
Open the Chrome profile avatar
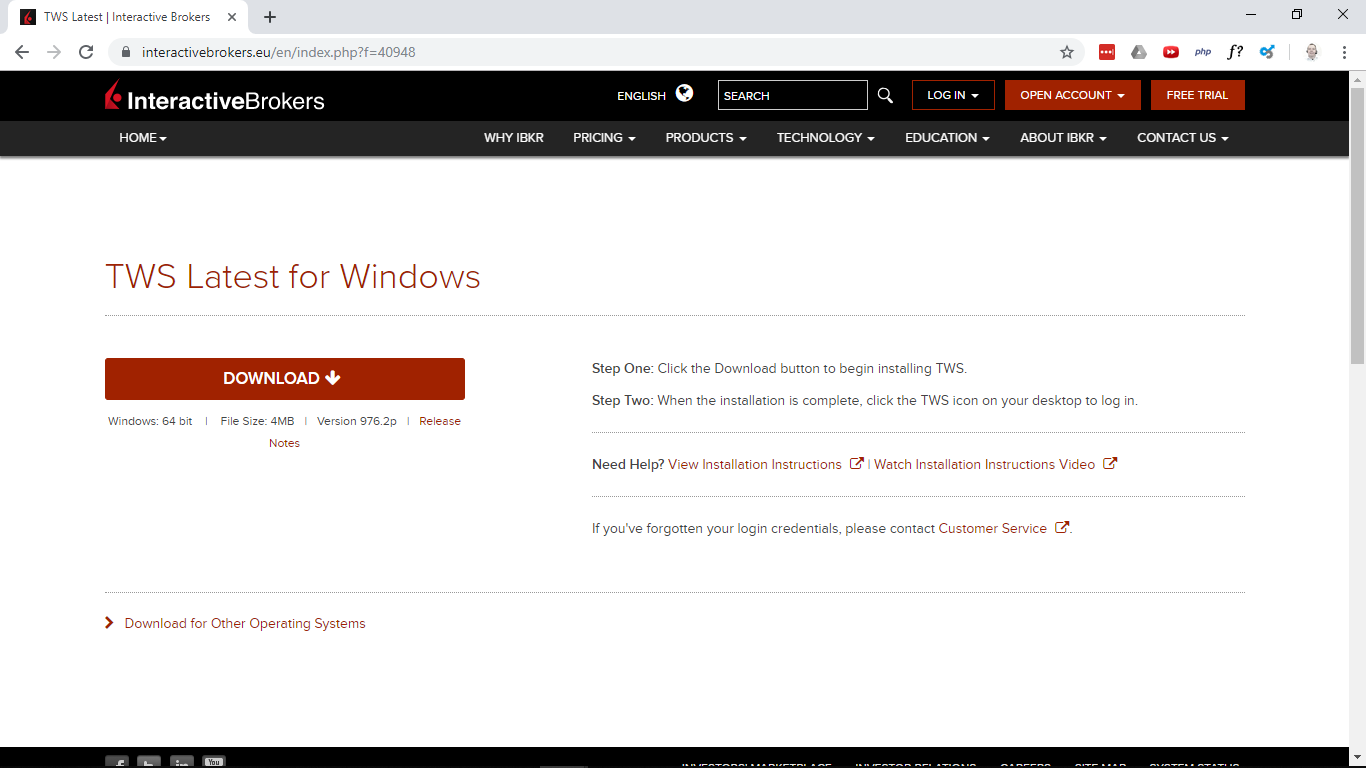point(1312,52)
